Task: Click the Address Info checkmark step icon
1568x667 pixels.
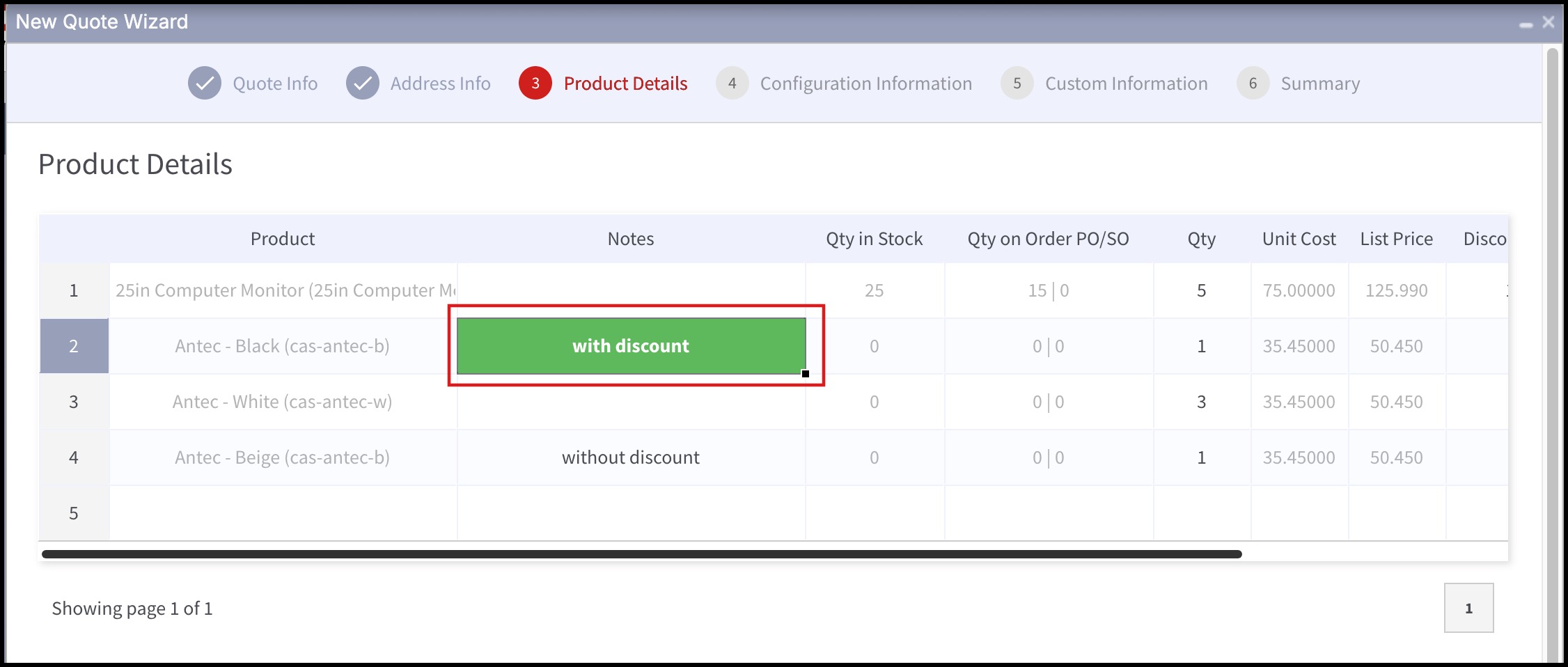Action: 363,84
